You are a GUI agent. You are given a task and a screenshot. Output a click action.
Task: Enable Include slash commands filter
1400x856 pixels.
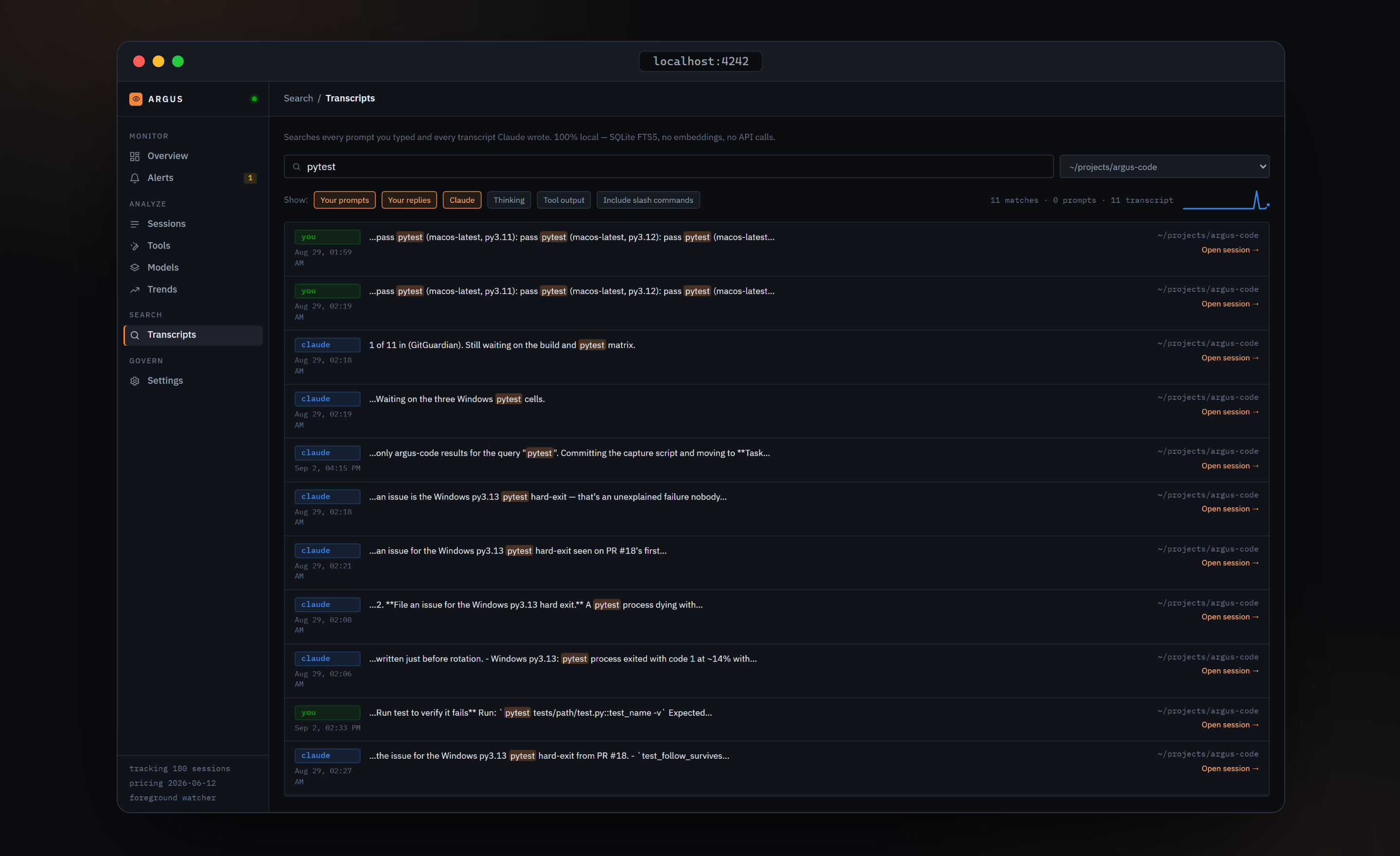coord(648,200)
